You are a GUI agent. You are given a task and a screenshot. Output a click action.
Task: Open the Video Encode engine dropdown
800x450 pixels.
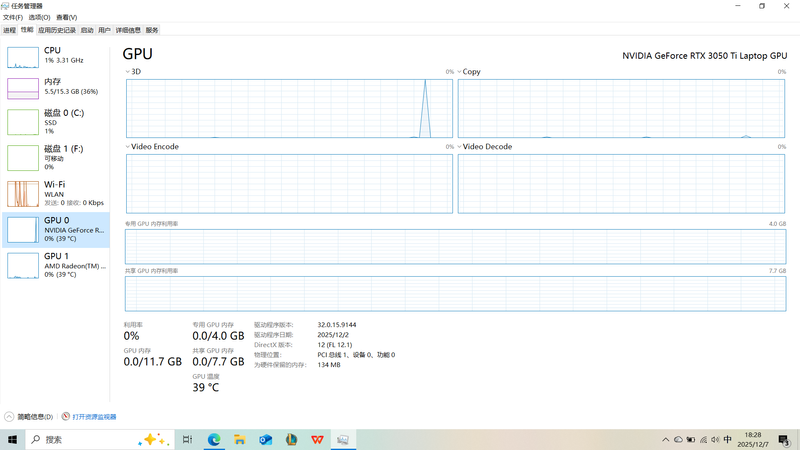pyautogui.click(x=128, y=147)
